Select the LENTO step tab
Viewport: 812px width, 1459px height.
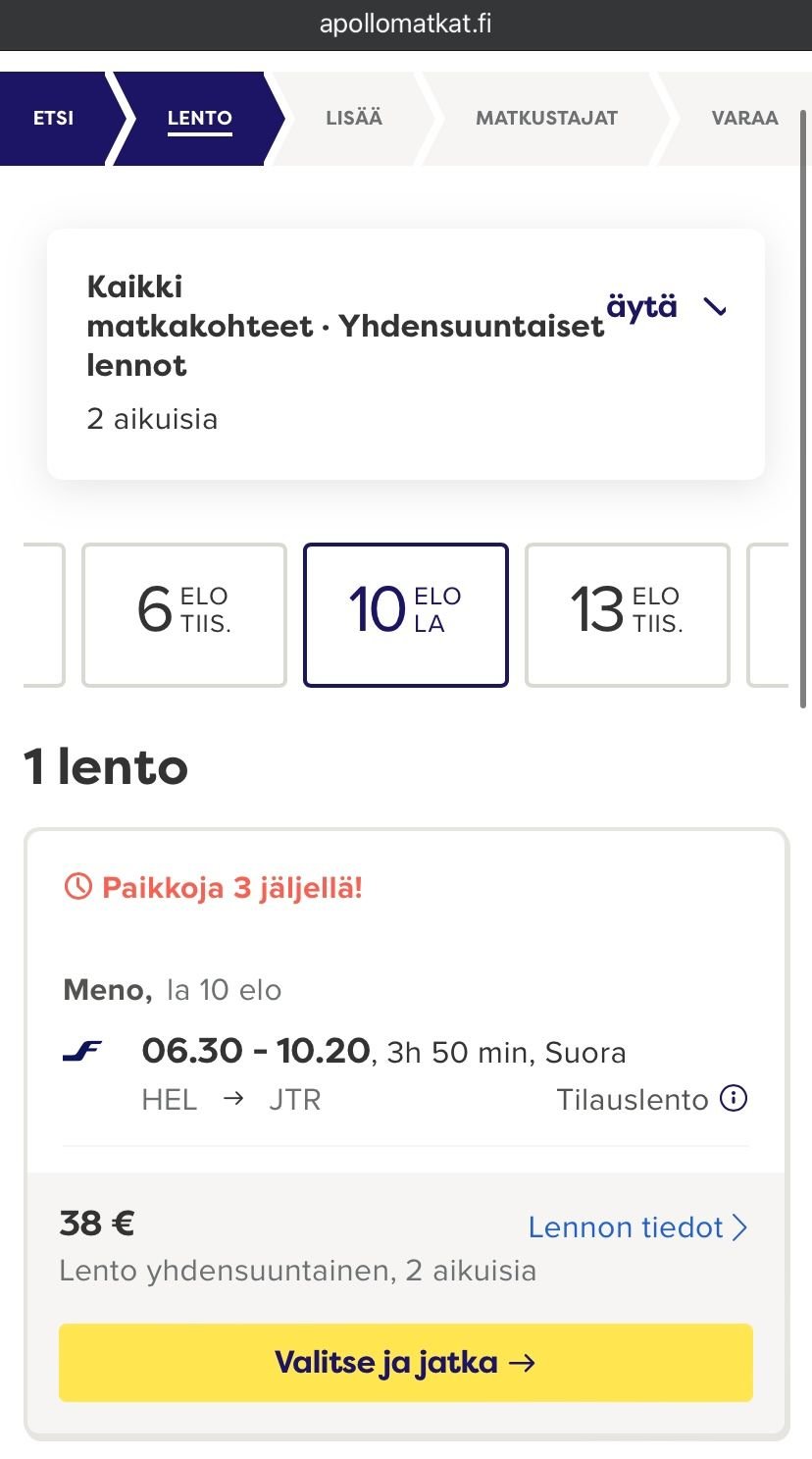pyautogui.click(x=199, y=118)
